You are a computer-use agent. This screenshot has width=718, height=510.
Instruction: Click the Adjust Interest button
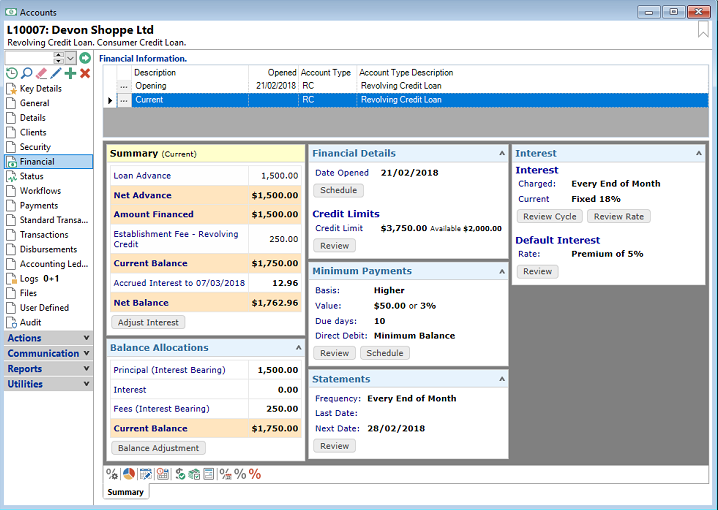148,323
